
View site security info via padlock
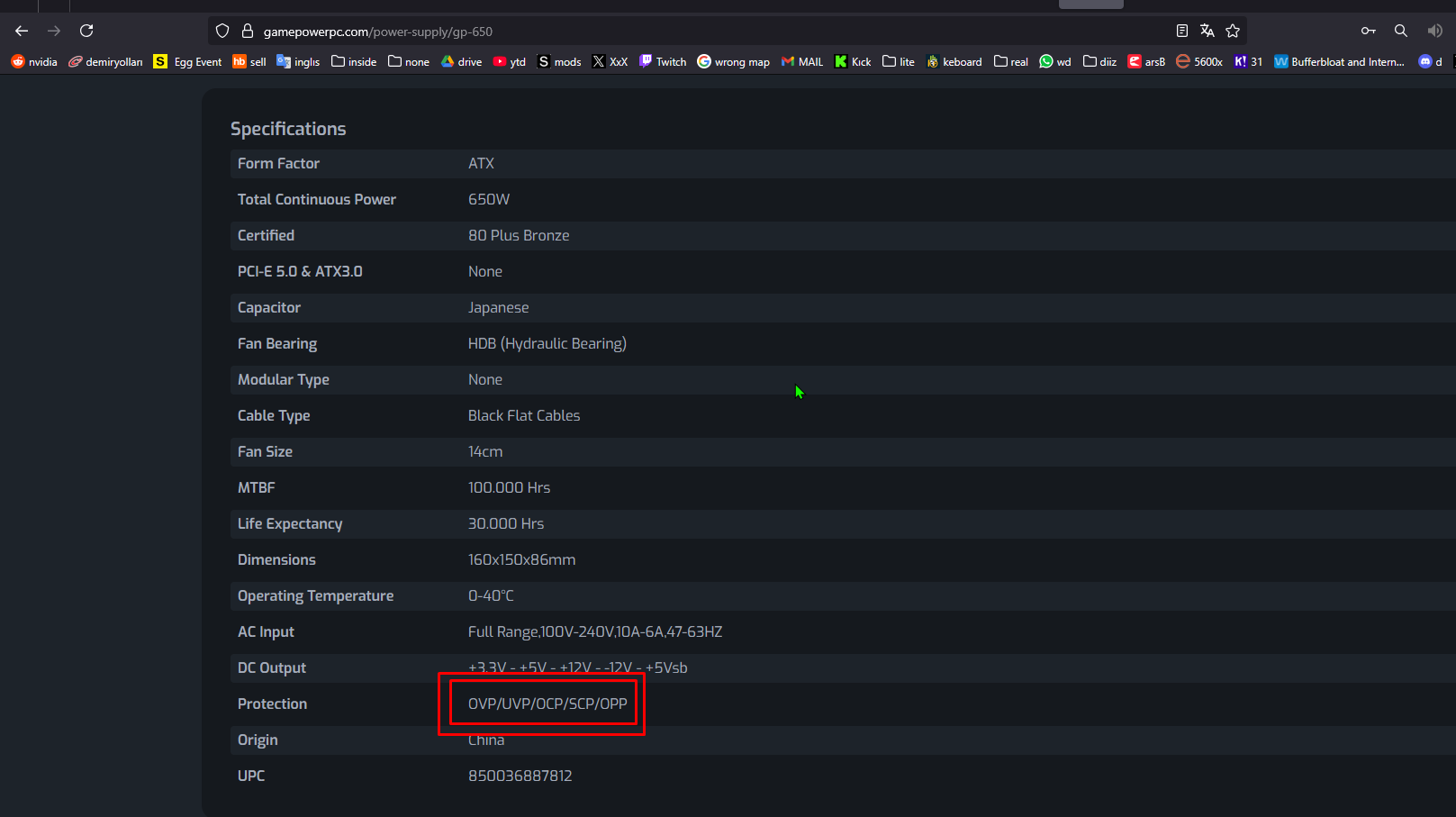tap(248, 32)
